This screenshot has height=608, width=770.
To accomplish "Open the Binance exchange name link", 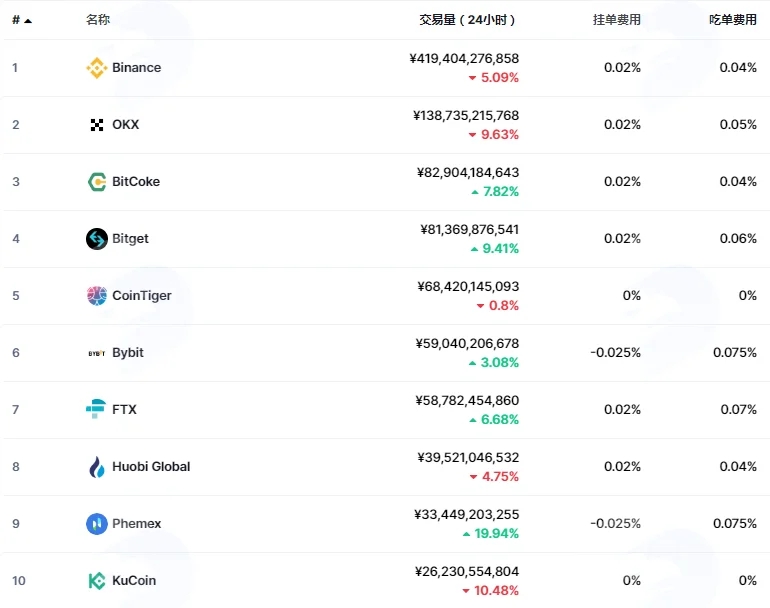I will click(137, 68).
